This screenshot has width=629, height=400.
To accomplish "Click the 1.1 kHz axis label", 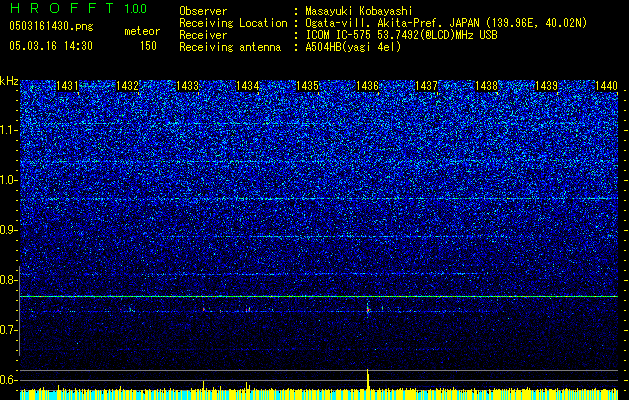I will pos(9,130).
